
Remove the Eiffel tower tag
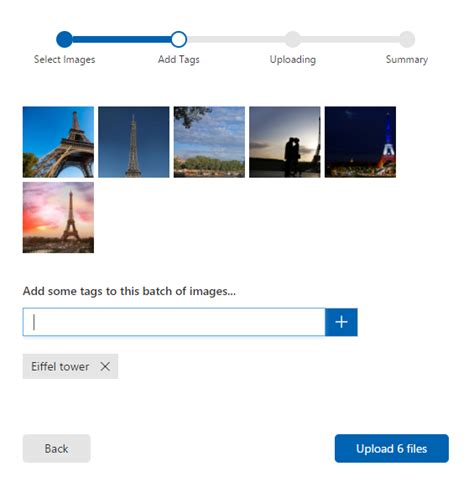(x=105, y=366)
